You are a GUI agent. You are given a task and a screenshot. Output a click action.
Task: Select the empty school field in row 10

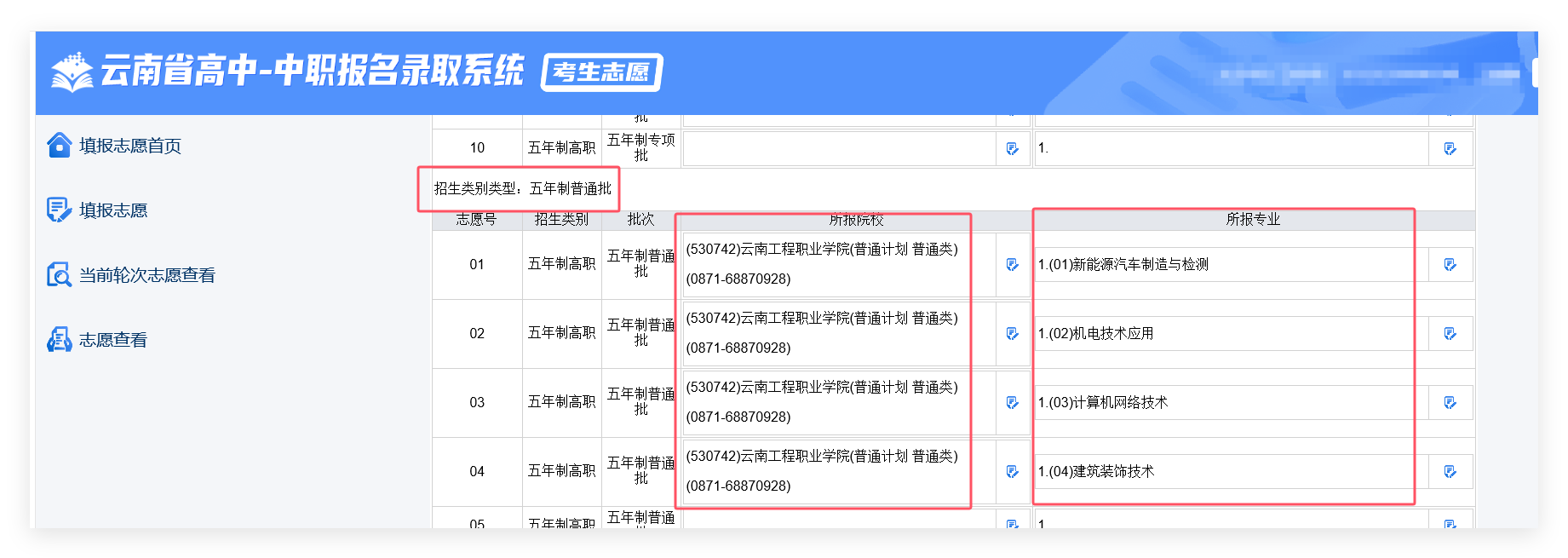coord(839,148)
